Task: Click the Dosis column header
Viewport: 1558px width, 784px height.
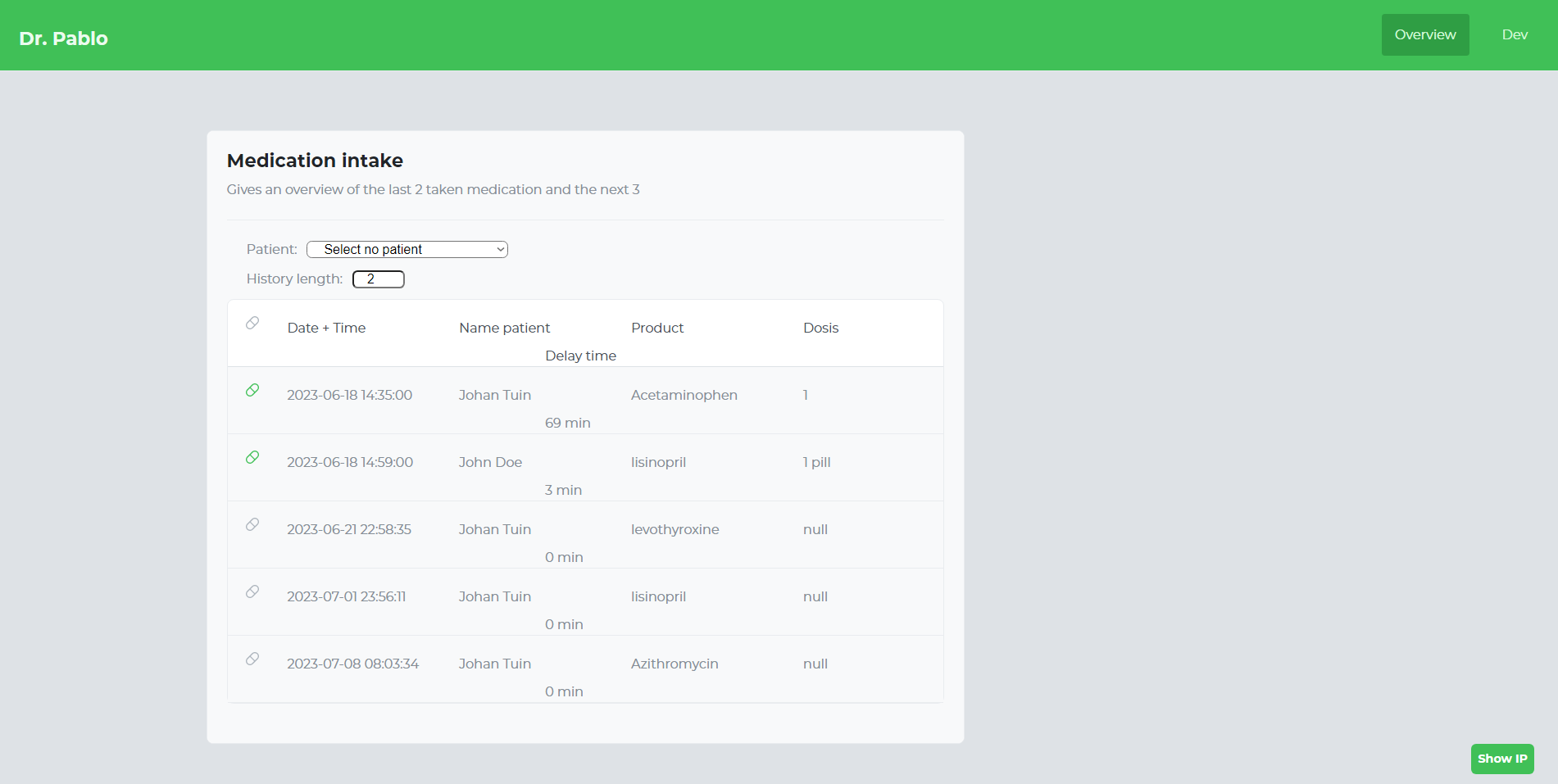Action: click(820, 328)
